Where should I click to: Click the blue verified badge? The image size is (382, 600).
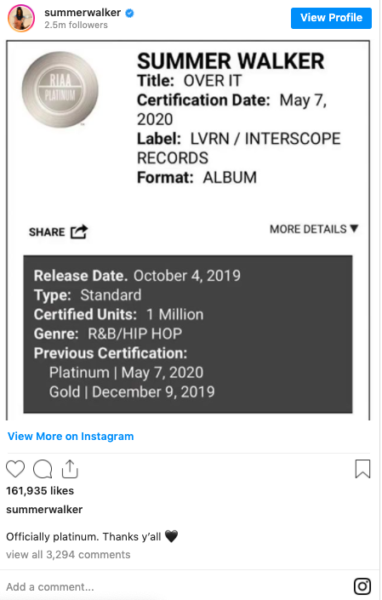[x=130, y=13]
